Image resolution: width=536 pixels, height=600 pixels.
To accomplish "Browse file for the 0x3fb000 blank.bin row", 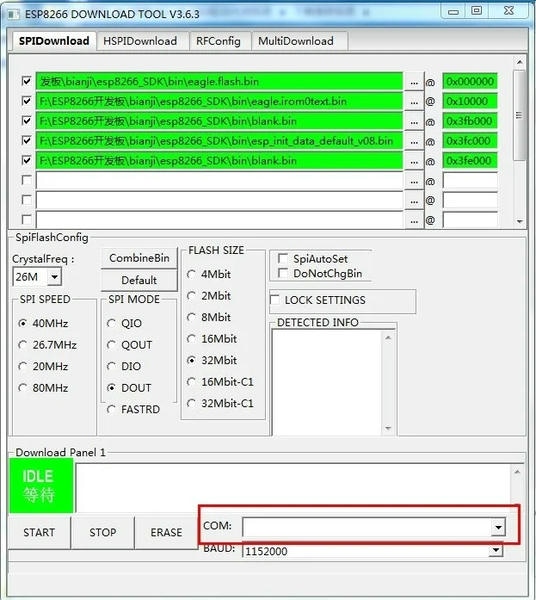I will coord(414,122).
